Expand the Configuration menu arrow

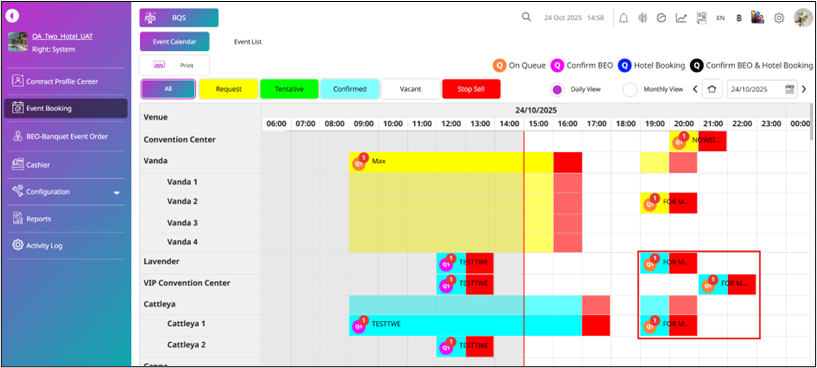[x=117, y=193]
